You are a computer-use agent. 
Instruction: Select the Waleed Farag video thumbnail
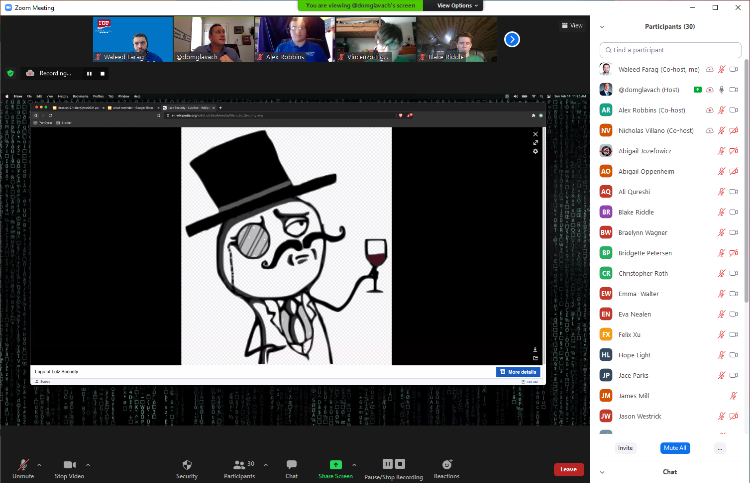(x=133, y=39)
